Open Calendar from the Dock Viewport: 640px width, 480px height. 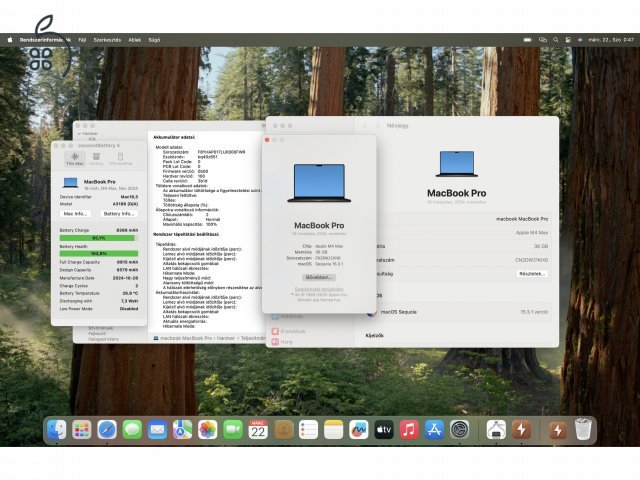click(258, 430)
